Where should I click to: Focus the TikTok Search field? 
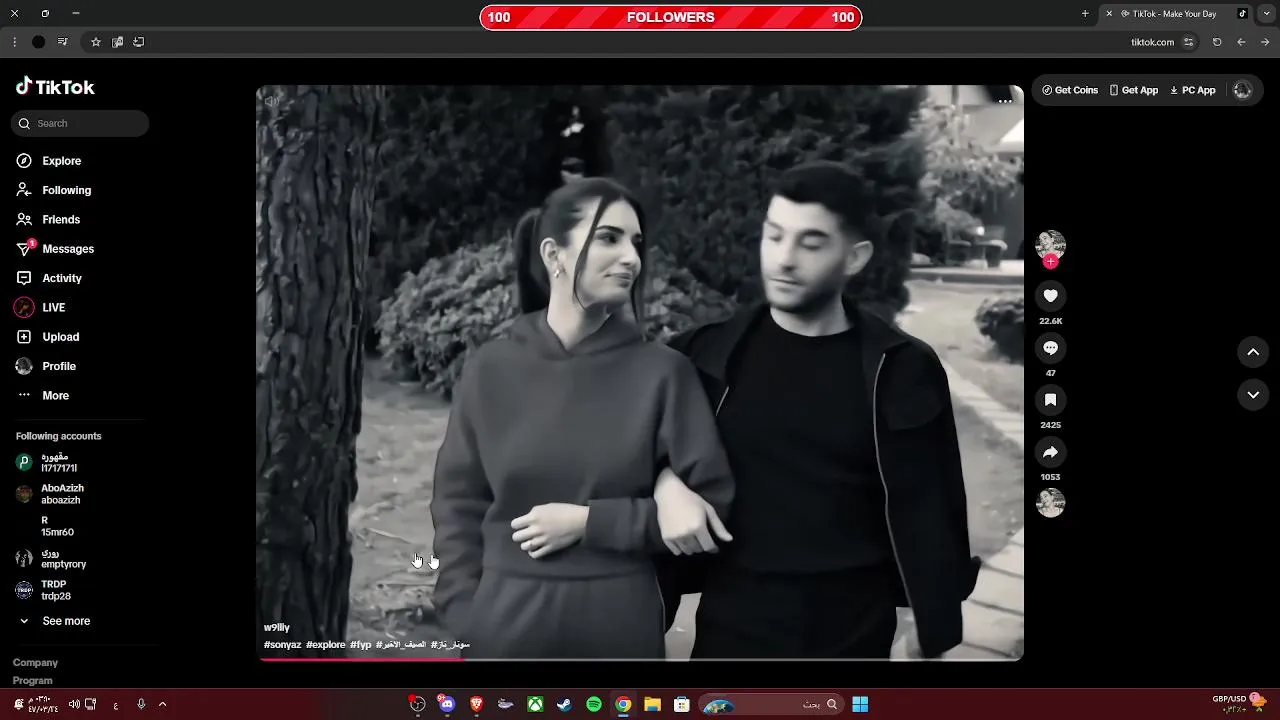(x=81, y=123)
